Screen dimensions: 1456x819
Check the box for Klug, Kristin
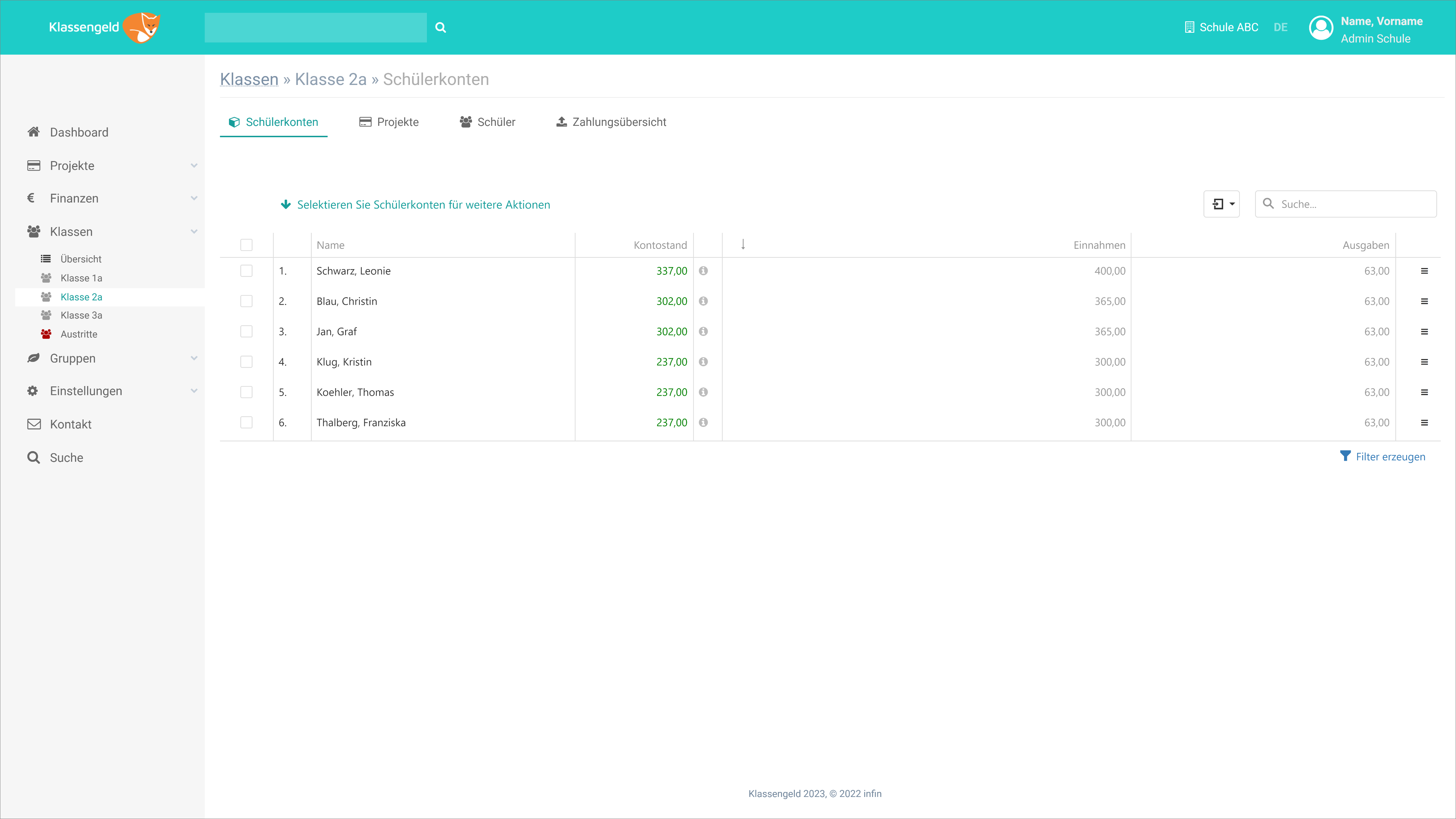coord(246,362)
